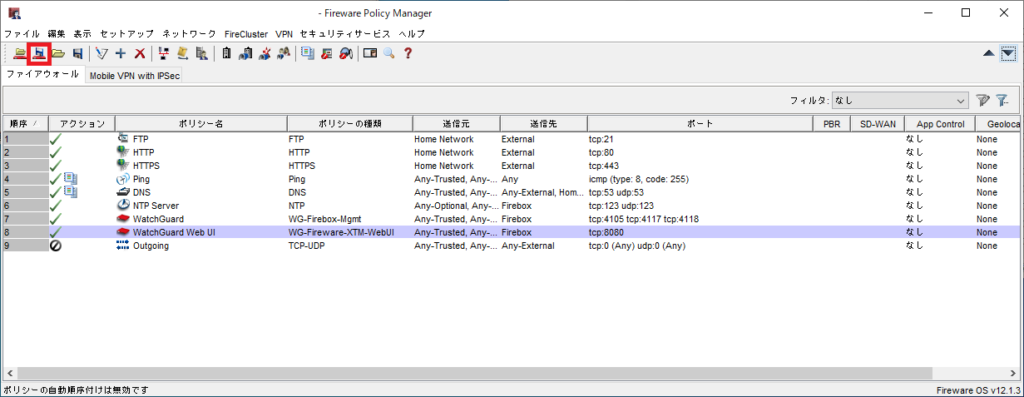
Task: Click the save to file floppy icon
Action: (77, 54)
